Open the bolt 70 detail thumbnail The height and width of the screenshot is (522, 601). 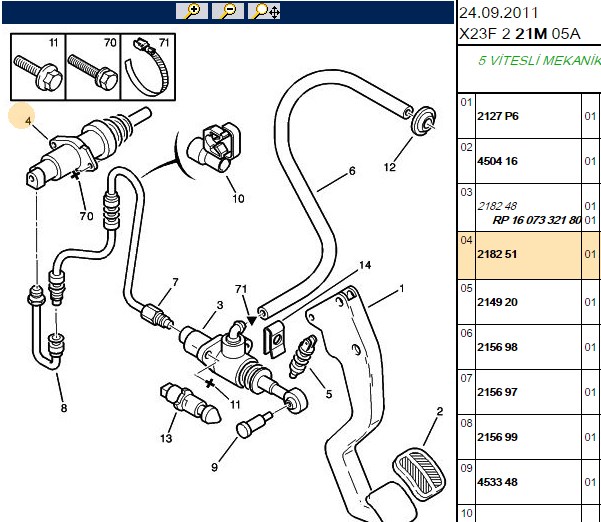[93, 67]
